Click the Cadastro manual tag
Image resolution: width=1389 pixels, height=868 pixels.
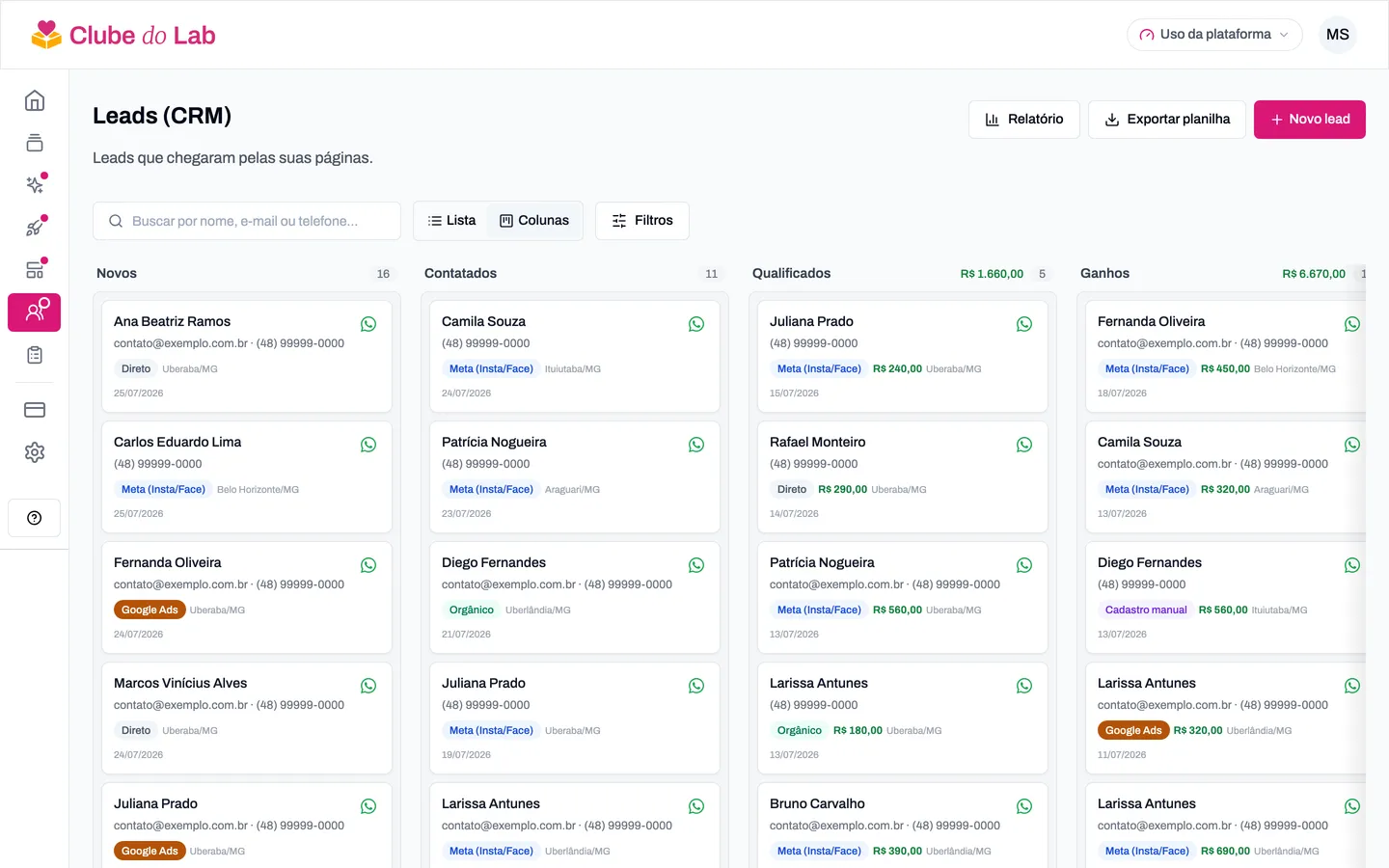tap(1146, 610)
